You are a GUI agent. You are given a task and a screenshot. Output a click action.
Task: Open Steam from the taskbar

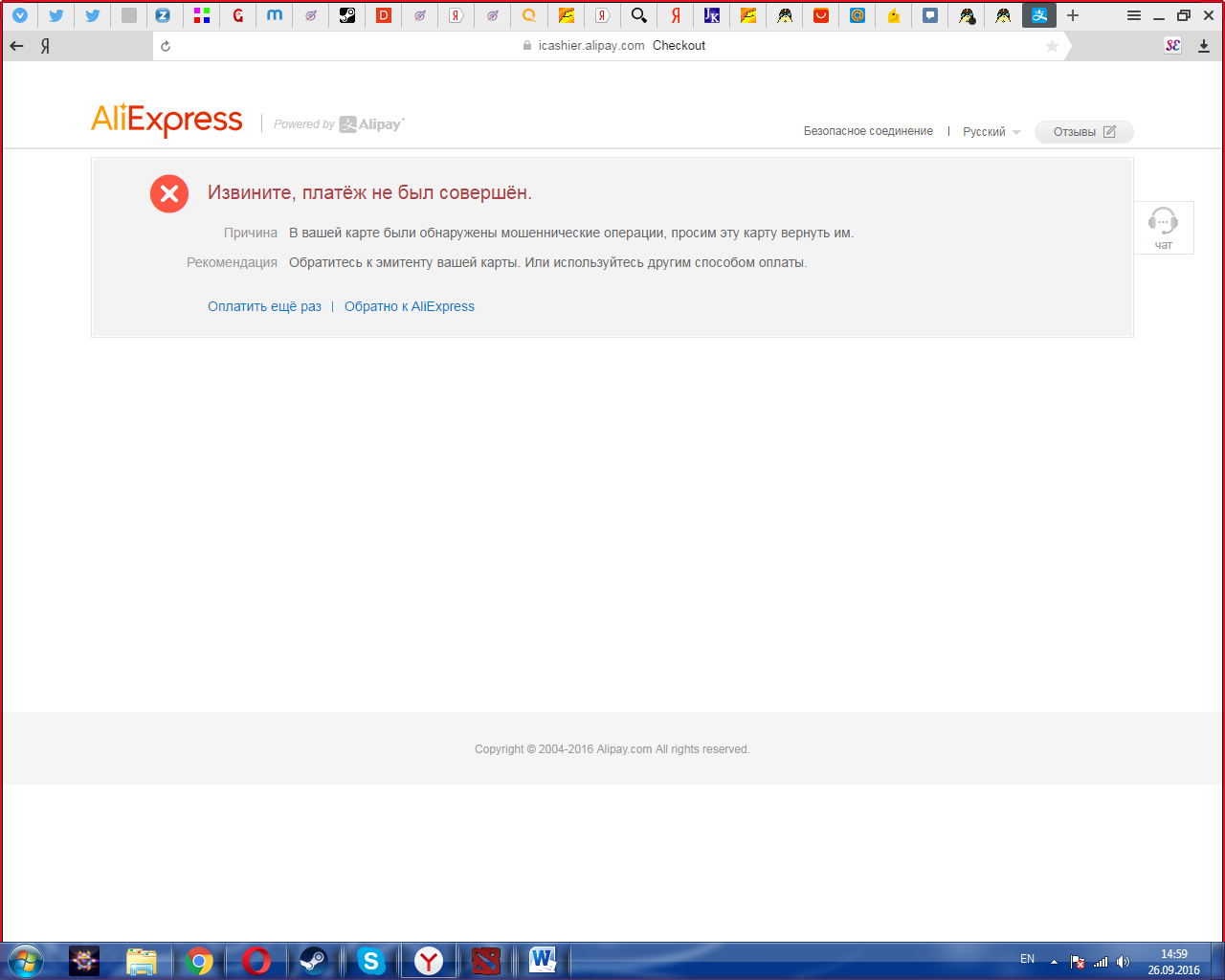[314, 961]
